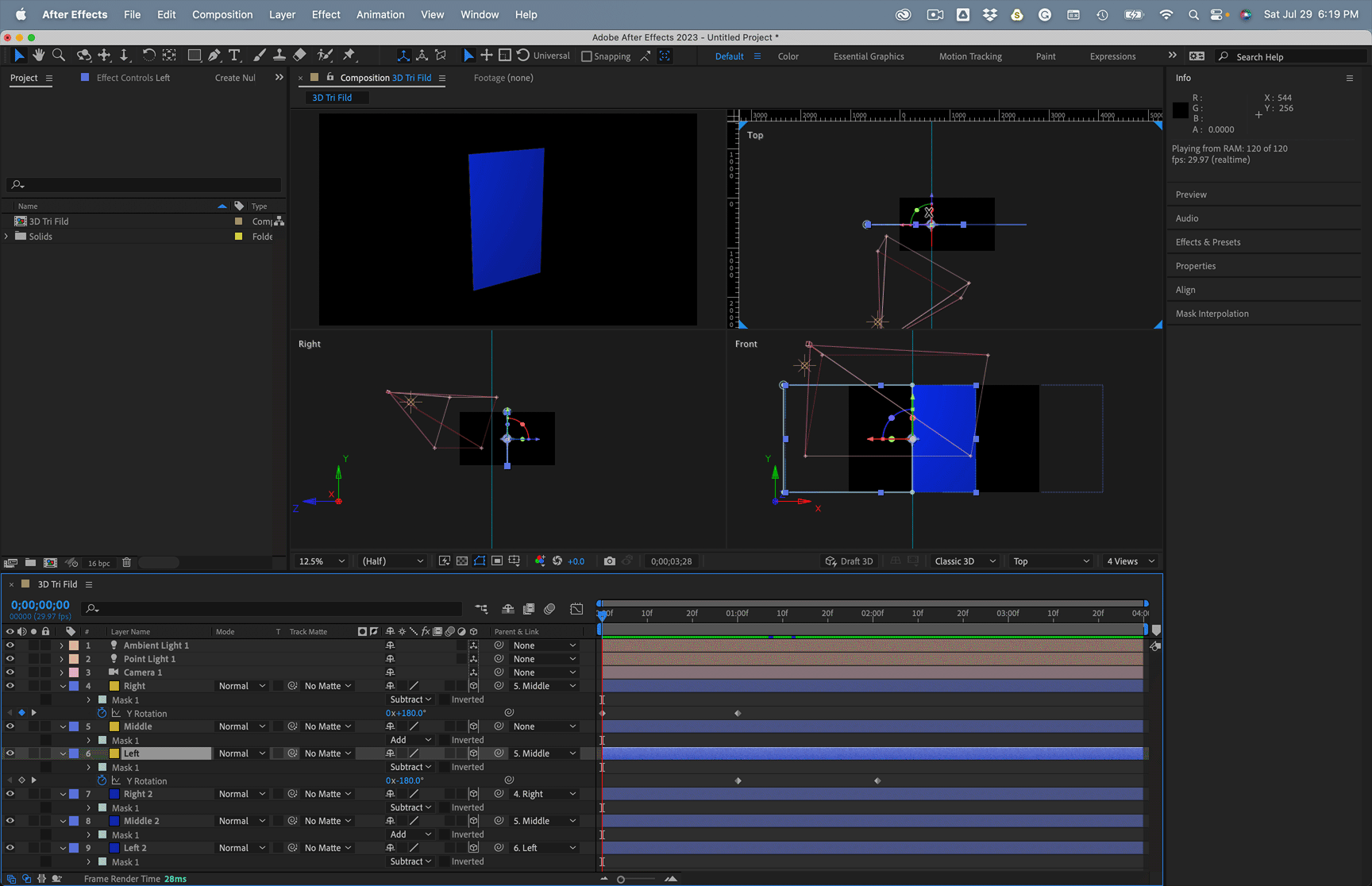Adjust the timeline zoom slider
Screen dimensions: 1372x886
point(621,879)
